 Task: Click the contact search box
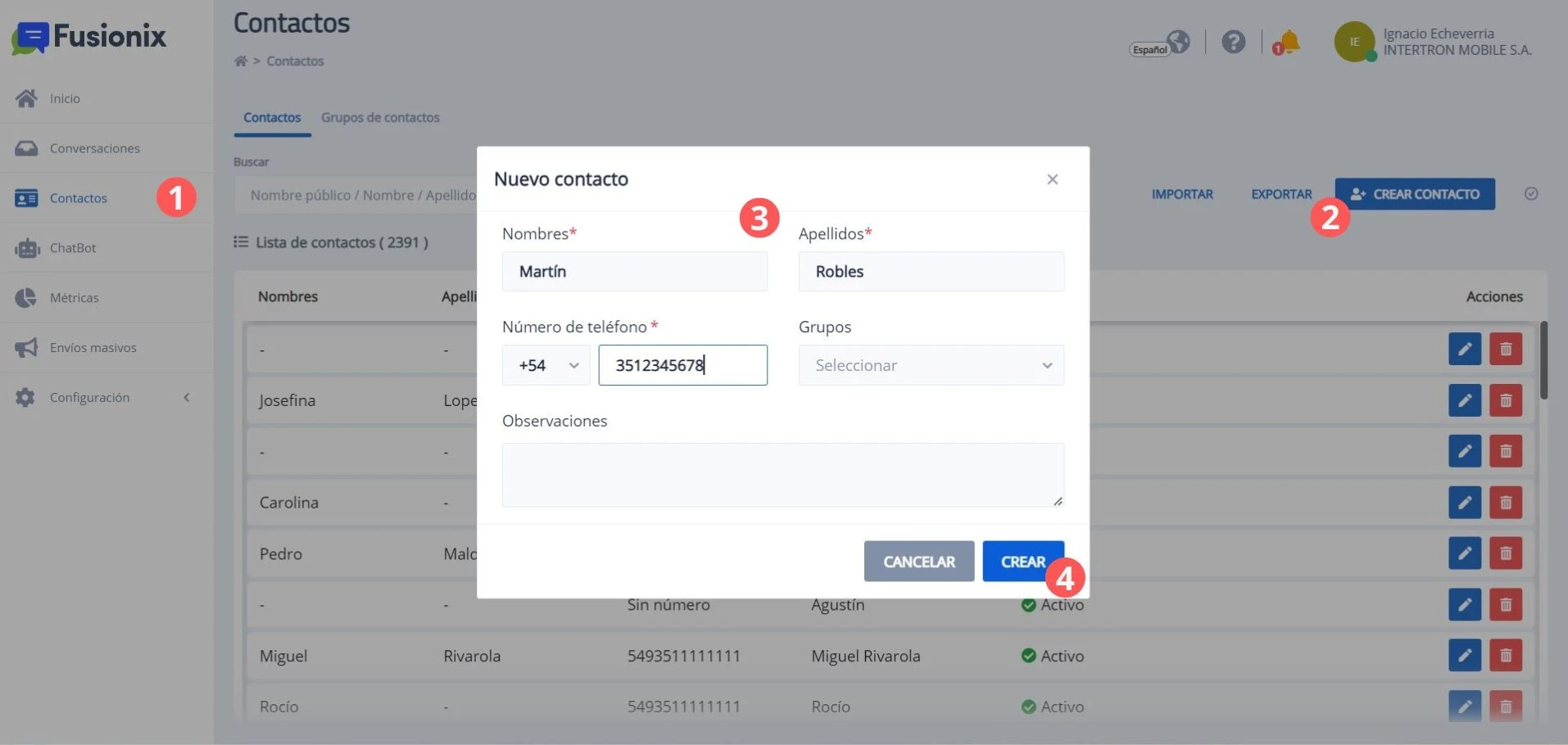point(356,196)
